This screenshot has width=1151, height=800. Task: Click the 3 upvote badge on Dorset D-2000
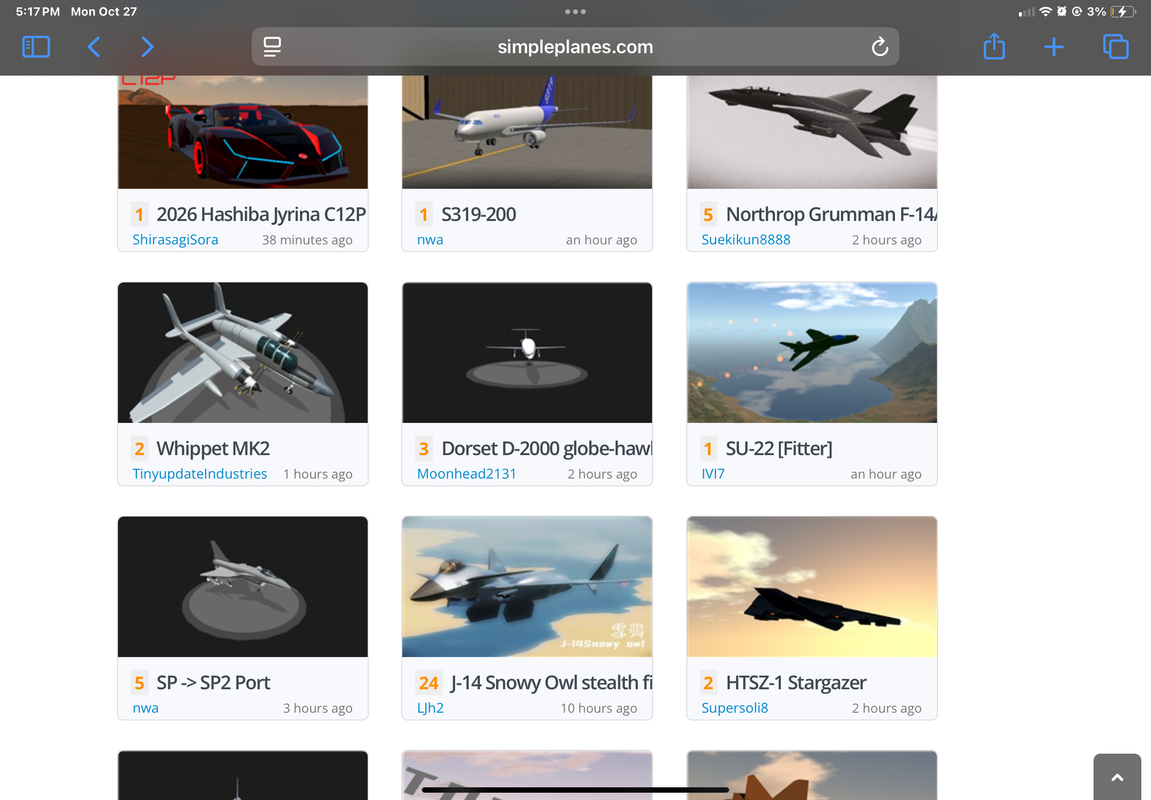click(424, 448)
